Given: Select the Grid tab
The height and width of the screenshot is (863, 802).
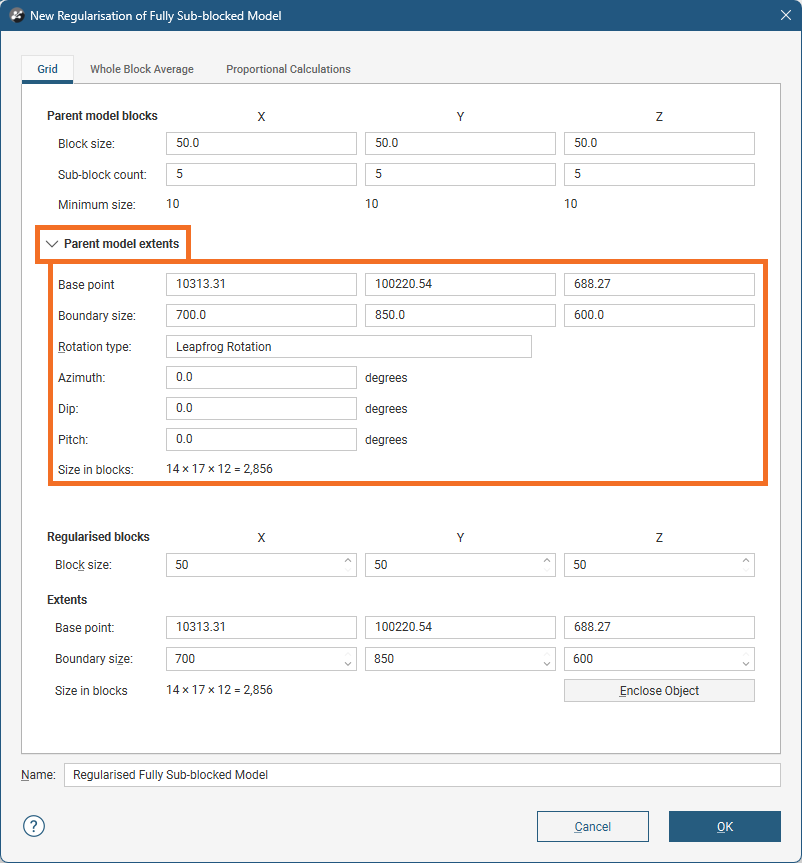Looking at the screenshot, I should coord(47,69).
